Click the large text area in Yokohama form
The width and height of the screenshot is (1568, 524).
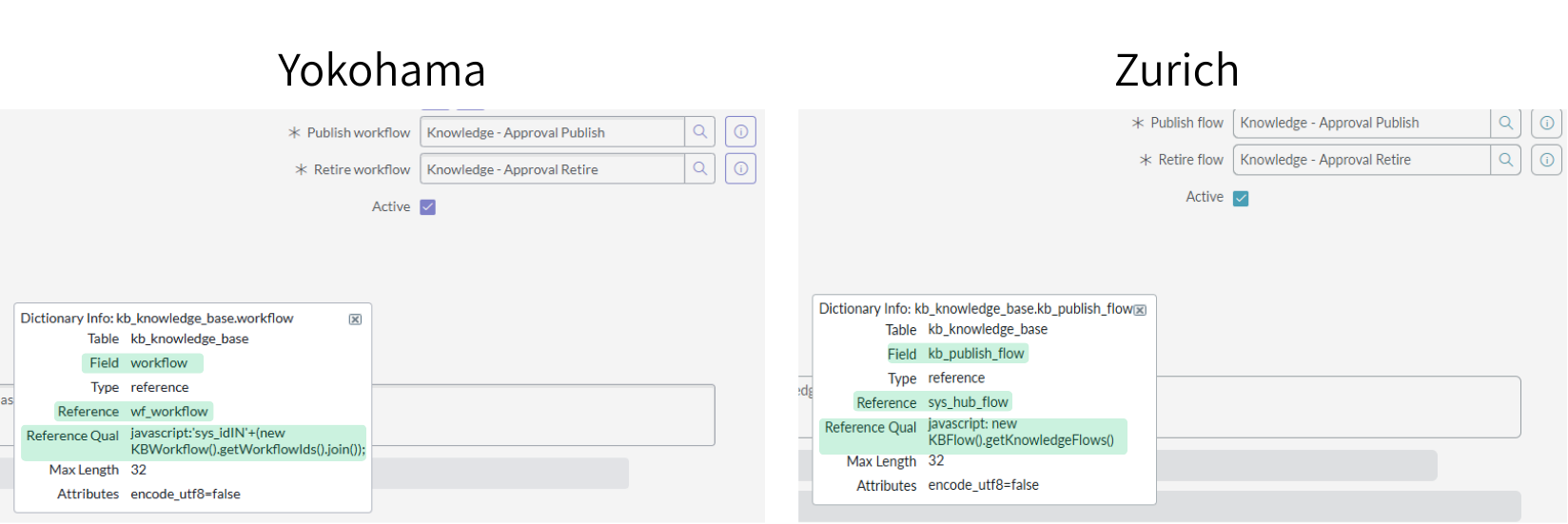pos(542,415)
